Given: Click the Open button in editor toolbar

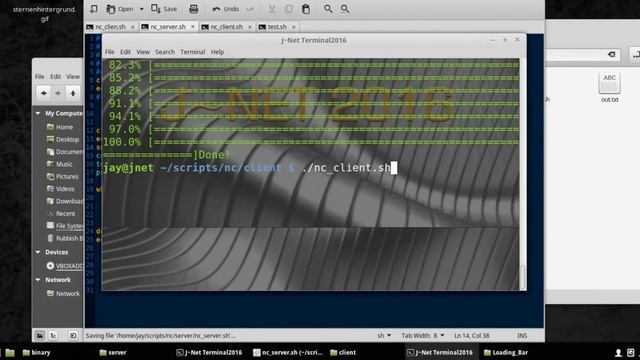Looking at the screenshot, I should (x=120, y=9).
